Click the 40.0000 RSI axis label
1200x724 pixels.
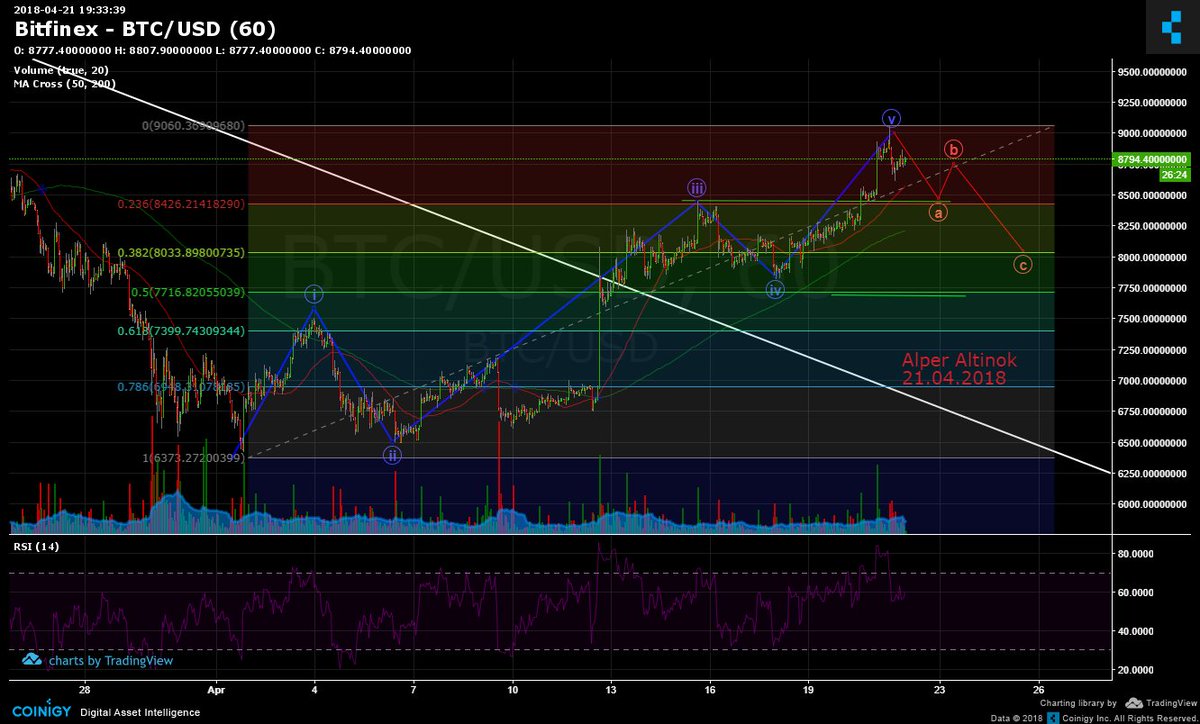coord(1137,631)
